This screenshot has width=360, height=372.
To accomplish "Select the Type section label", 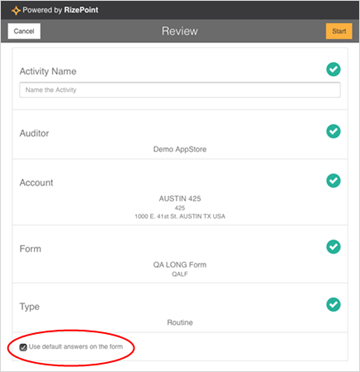I will [29, 307].
